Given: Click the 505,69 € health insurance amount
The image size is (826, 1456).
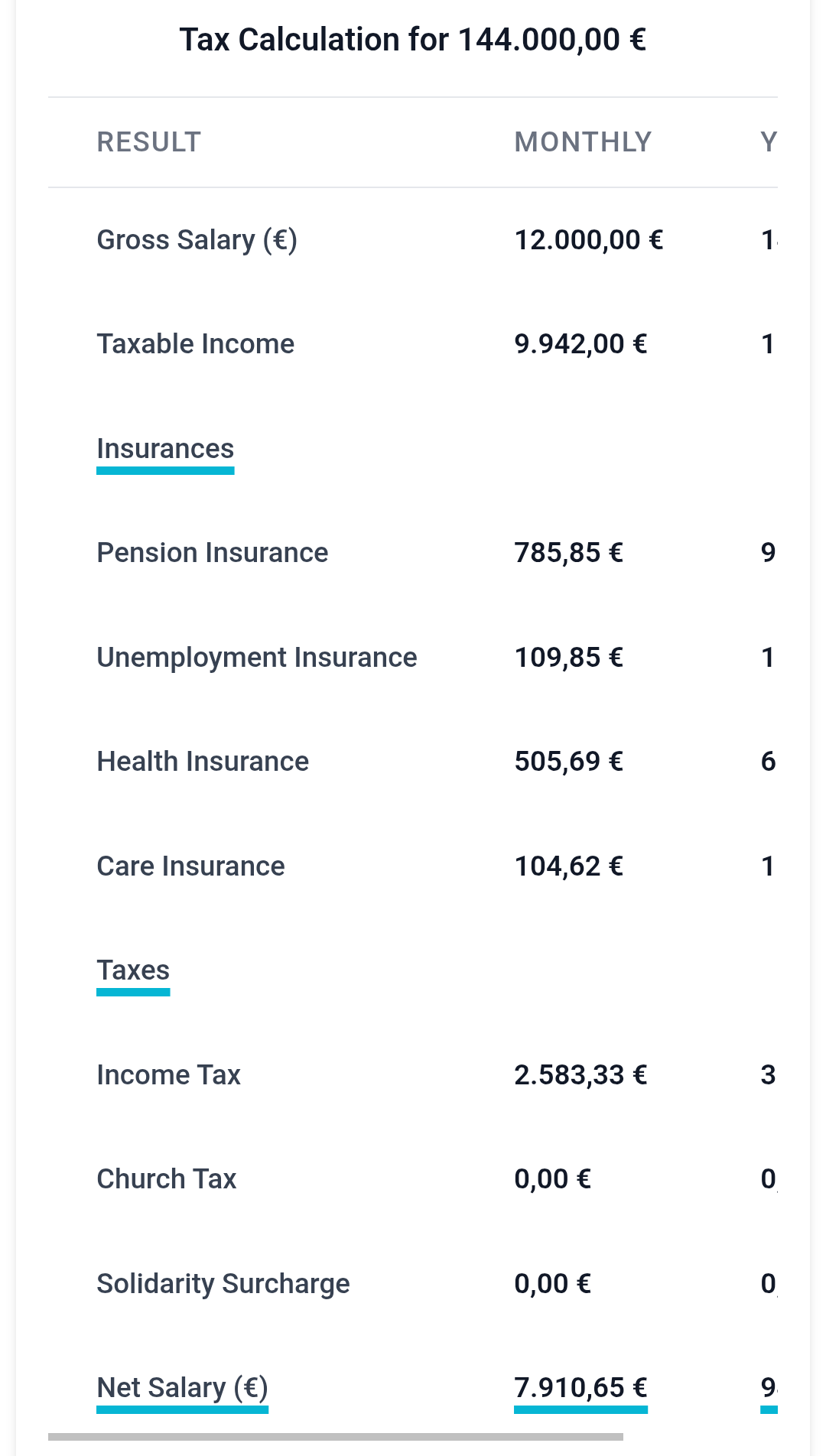Looking at the screenshot, I should point(568,762).
